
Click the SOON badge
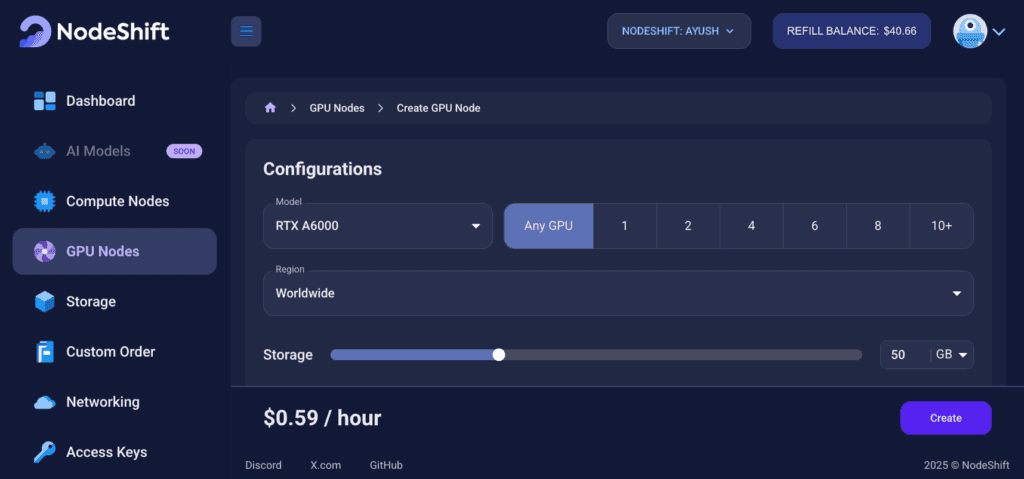184,152
